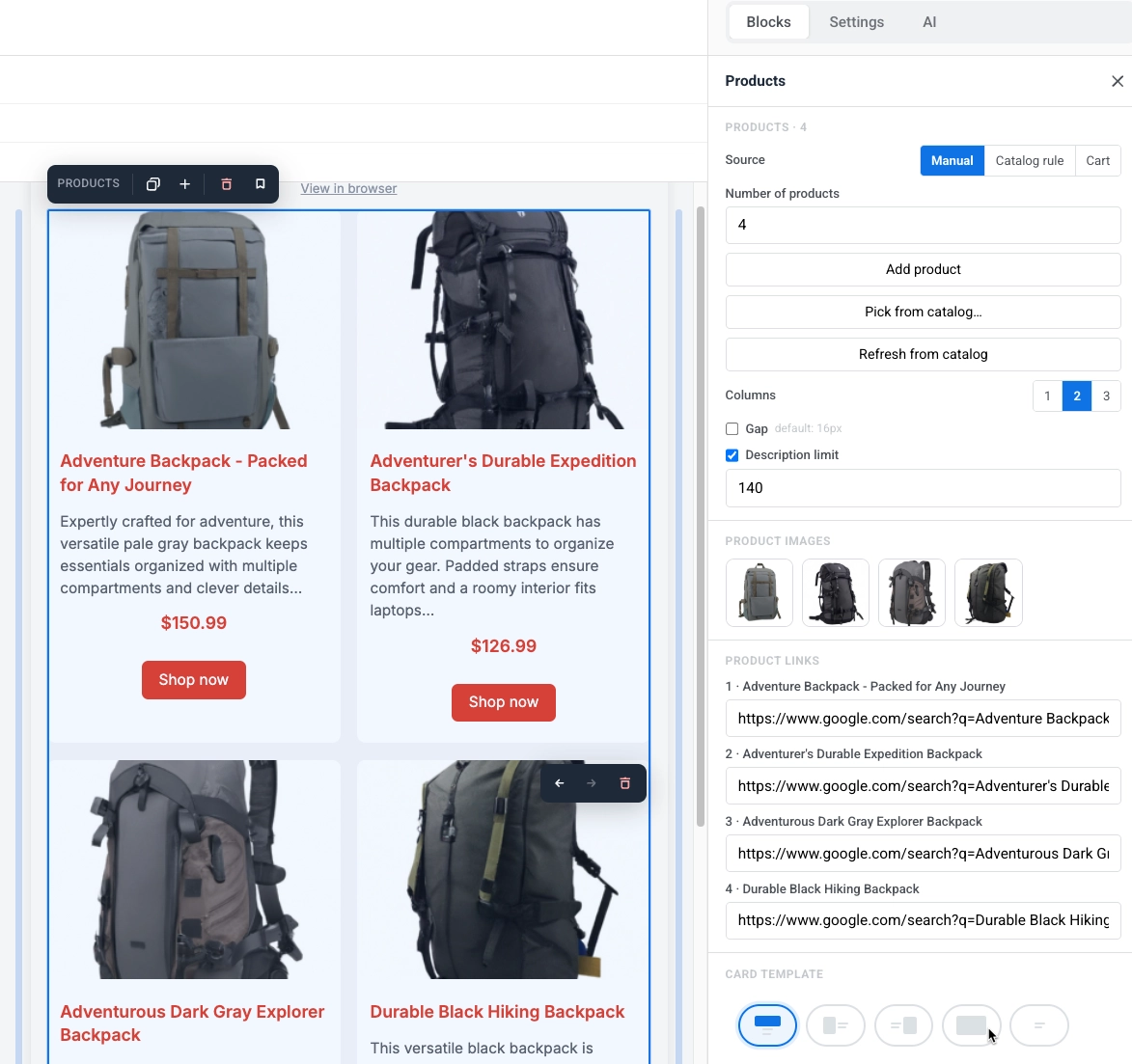The image size is (1132, 1064).
Task: Set source to Manual
Action: [x=952, y=160]
